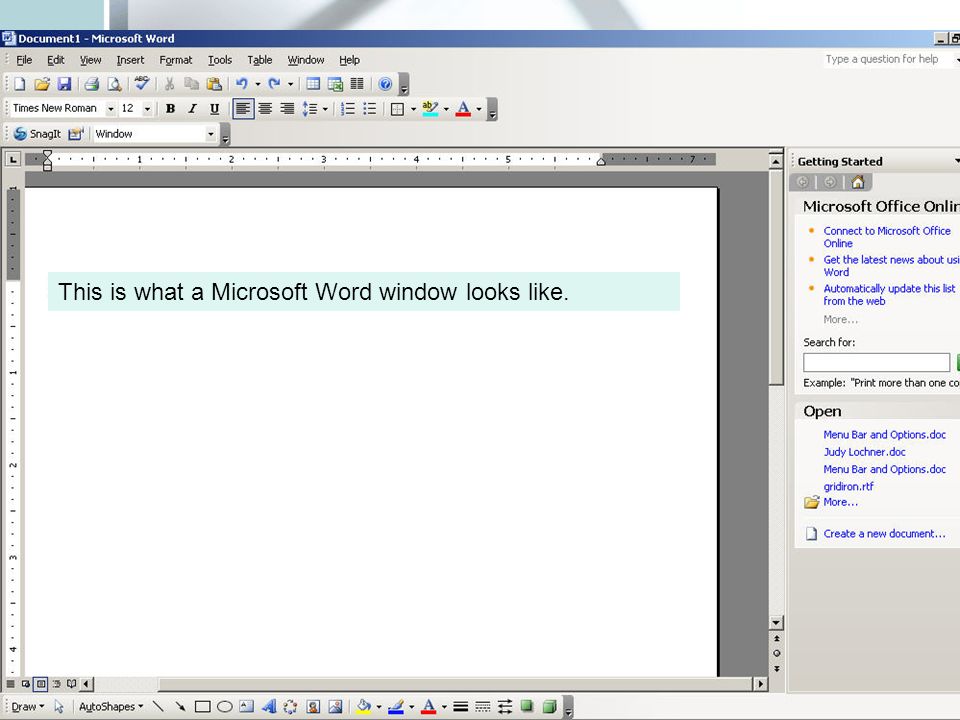Open the font name dropdown

coord(111,109)
